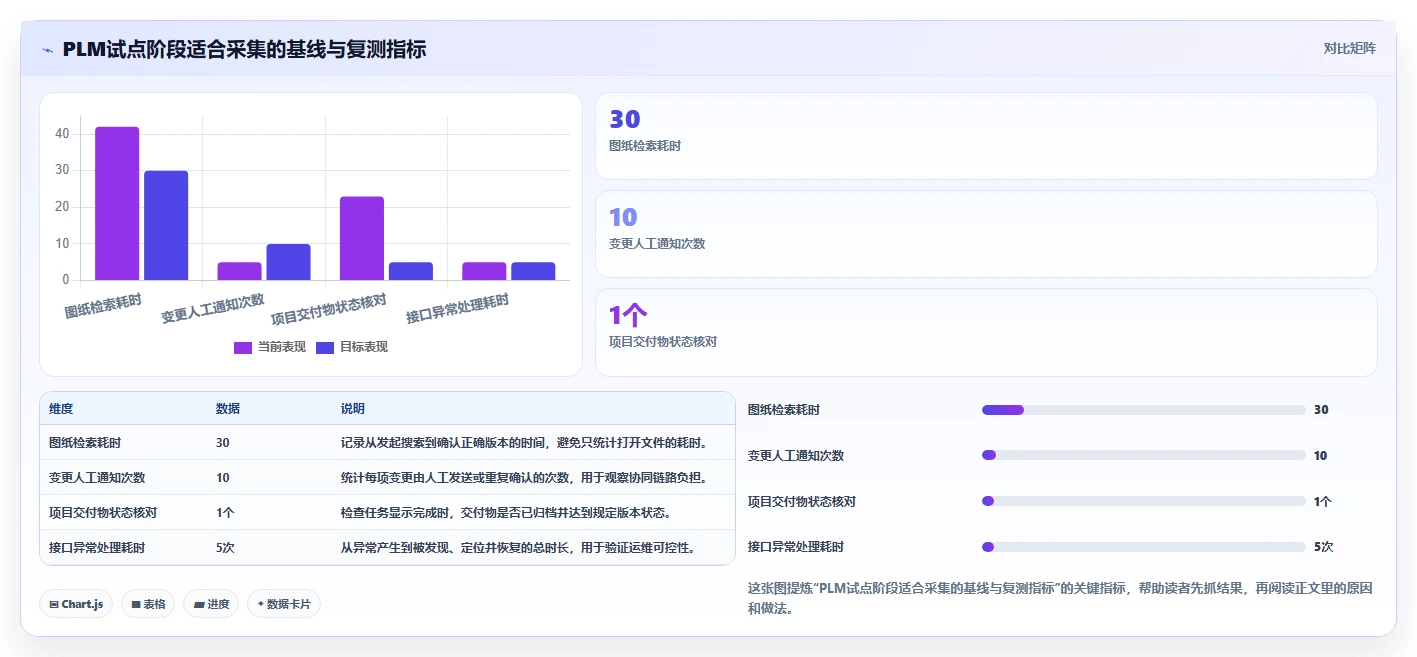Screen dimensions: 1417x657
Task: Click the blue 目标表现 bar for 变更人工通知次数
Action: pos(288,262)
